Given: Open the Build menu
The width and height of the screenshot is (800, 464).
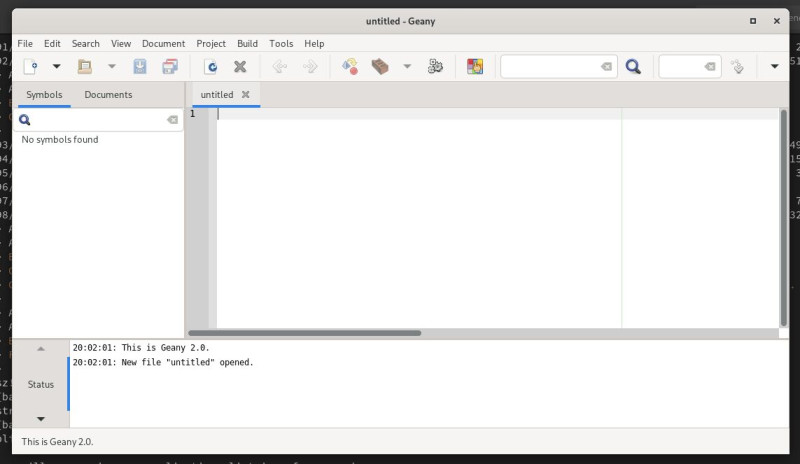Looking at the screenshot, I should [247, 43].
